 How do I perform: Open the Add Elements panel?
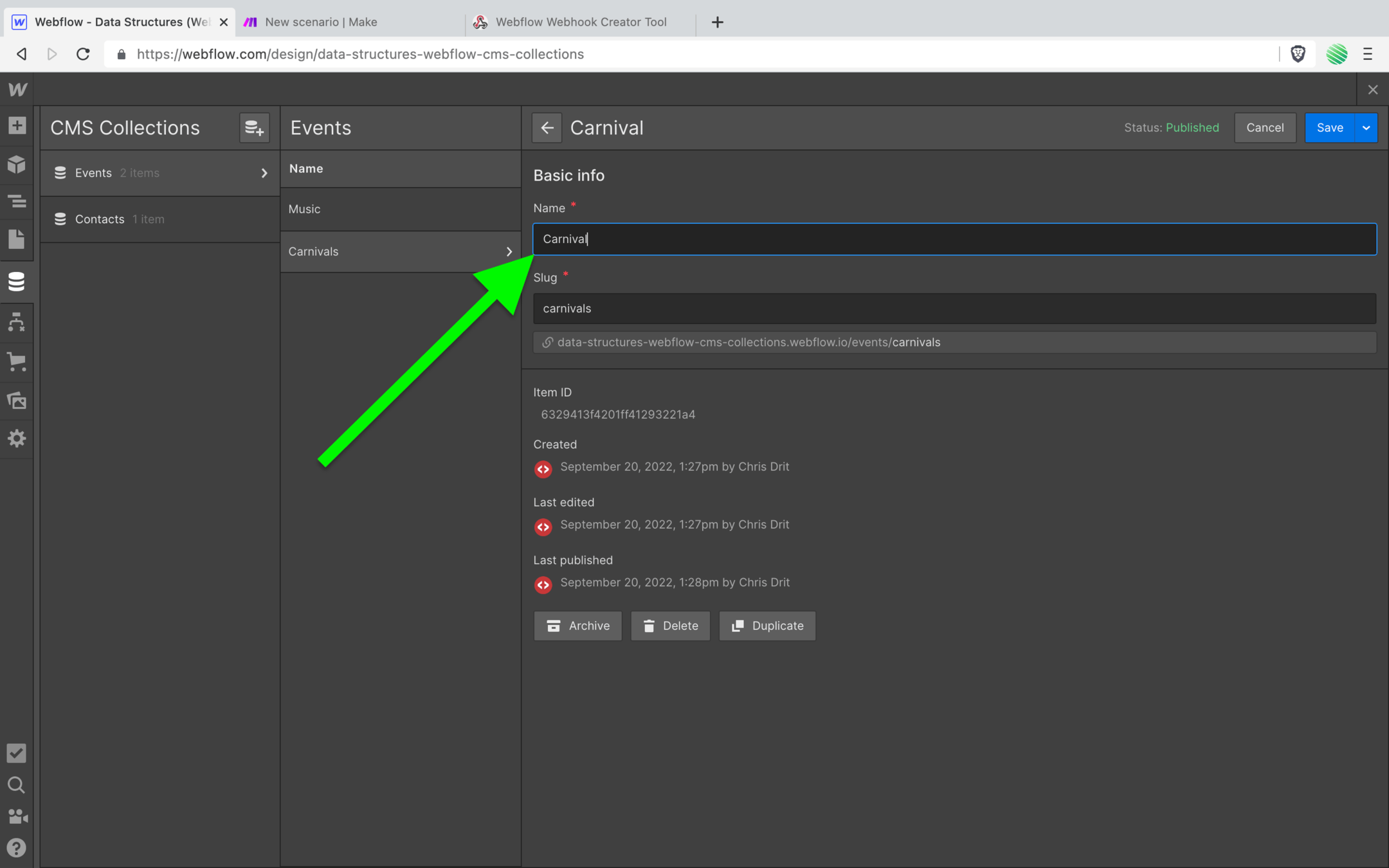(x=17, y=126)
